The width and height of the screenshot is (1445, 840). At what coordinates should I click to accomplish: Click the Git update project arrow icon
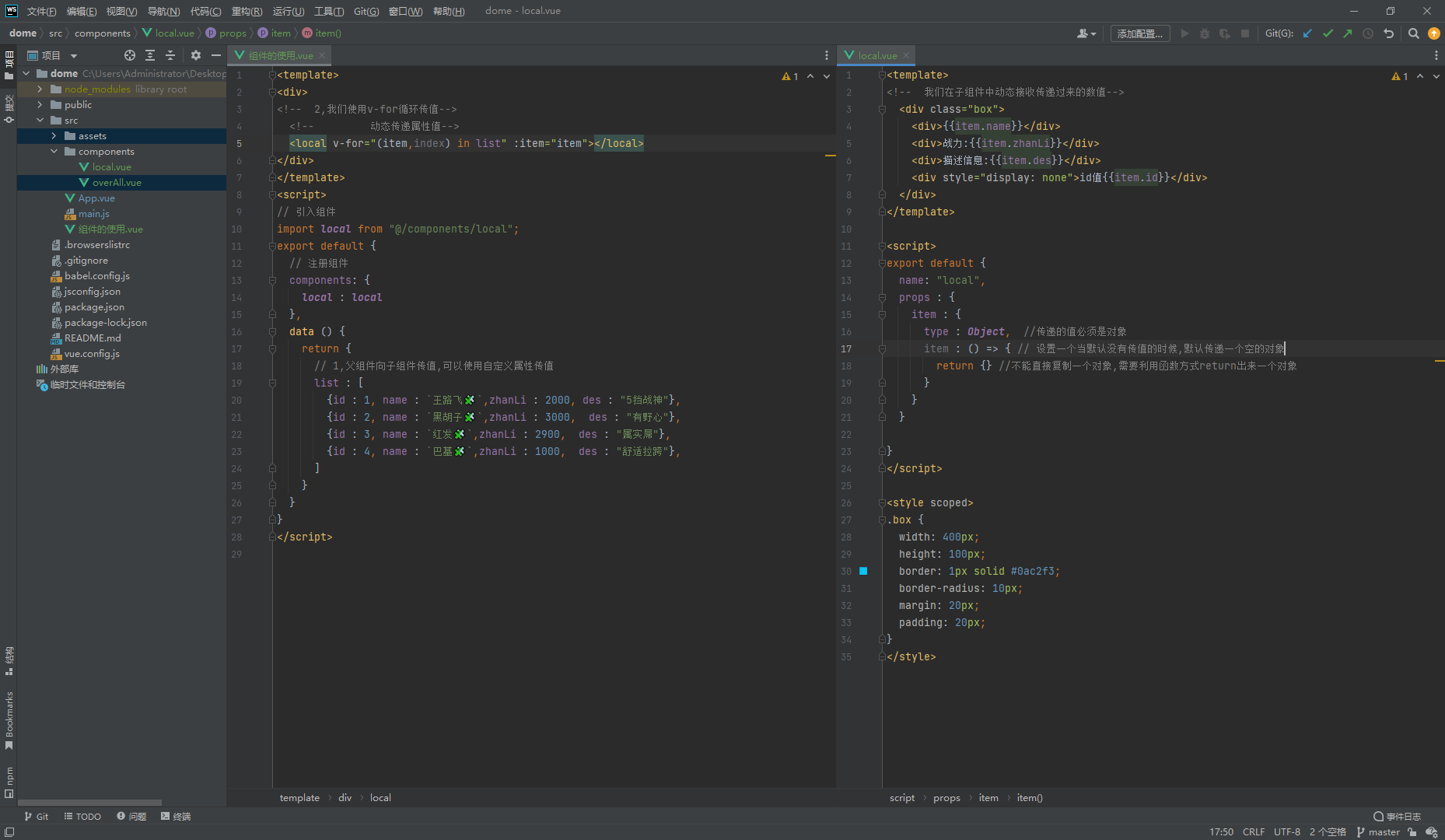(x=1307, y=33)
